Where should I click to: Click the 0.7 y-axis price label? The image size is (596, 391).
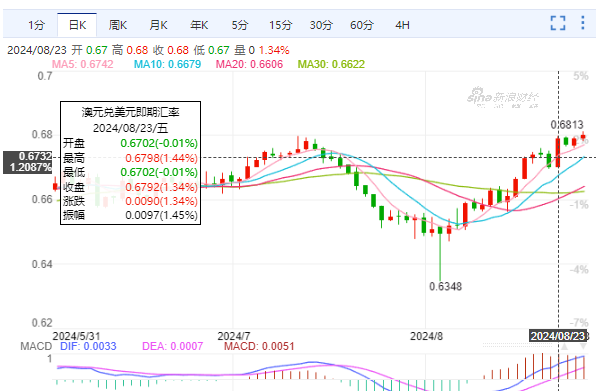(45, 76)
